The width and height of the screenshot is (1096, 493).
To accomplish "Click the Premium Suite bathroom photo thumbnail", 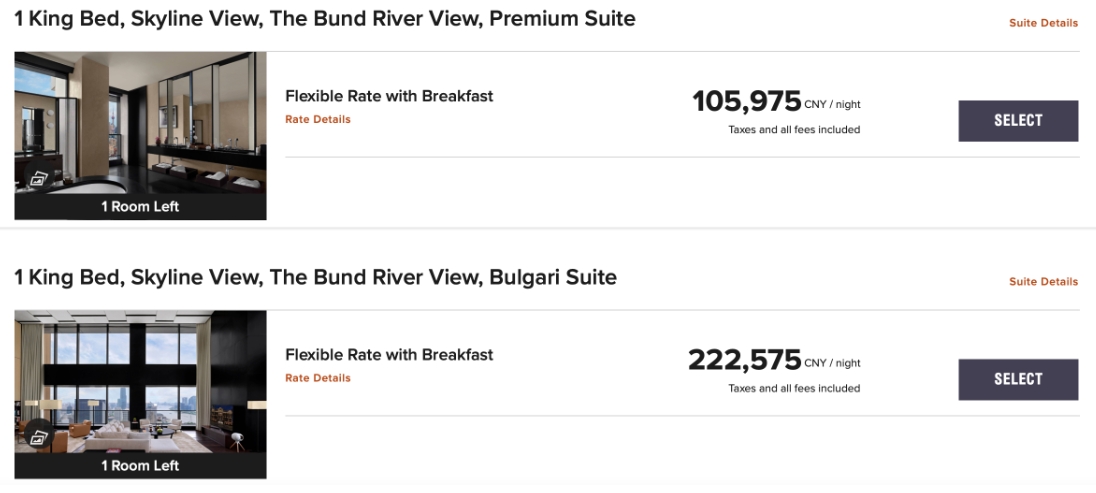I will 140,120.
